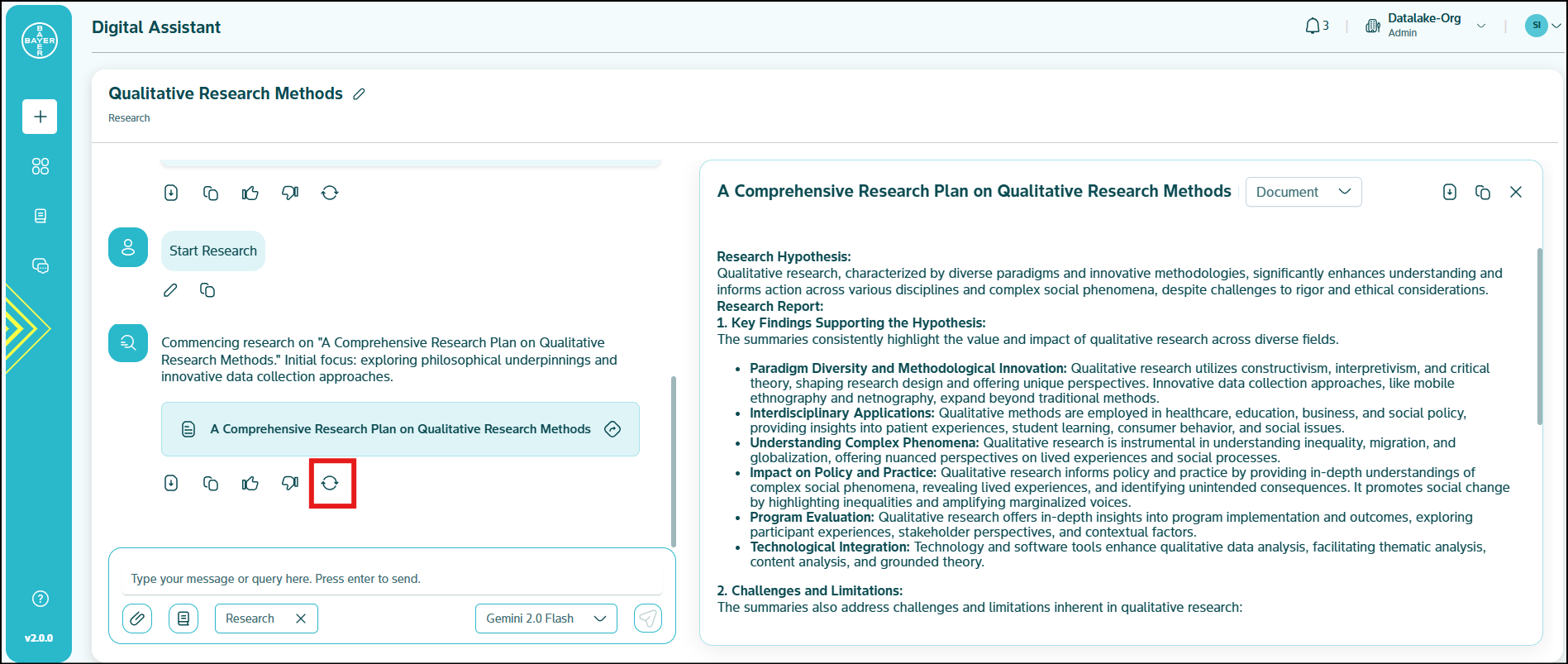Open the apps grid icon in sidebar
Viewport: 1568px width, 664px height.
click(40, 166)
